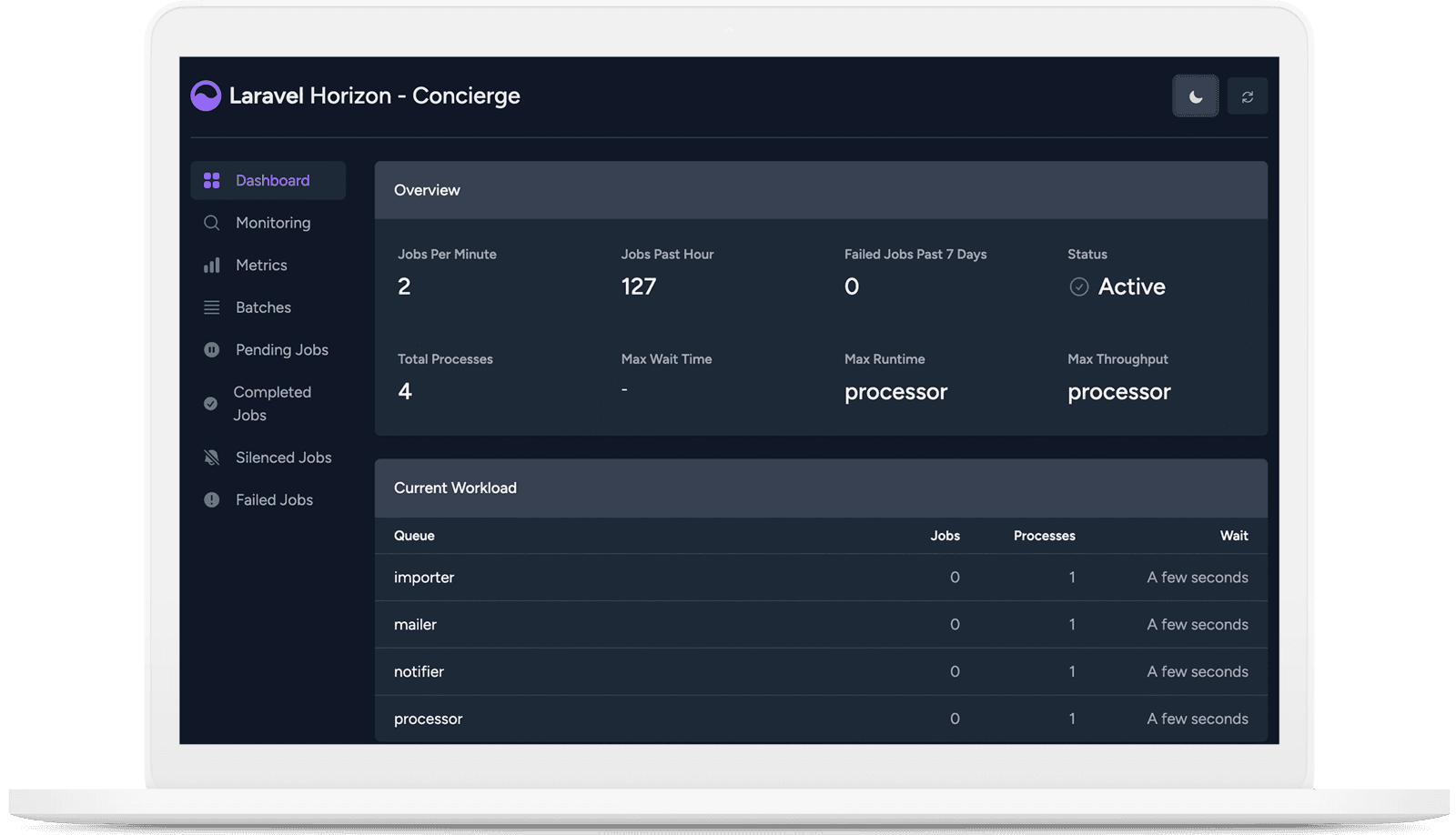1456x835 pixels.
Task: Click the Batches list icon
Action: (211, 307)
